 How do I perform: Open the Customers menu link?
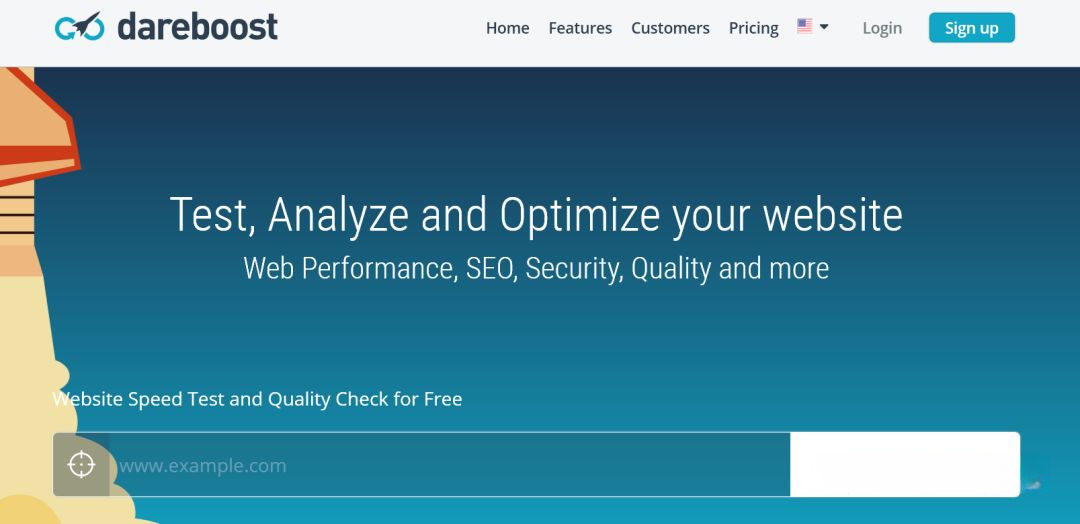670,28
